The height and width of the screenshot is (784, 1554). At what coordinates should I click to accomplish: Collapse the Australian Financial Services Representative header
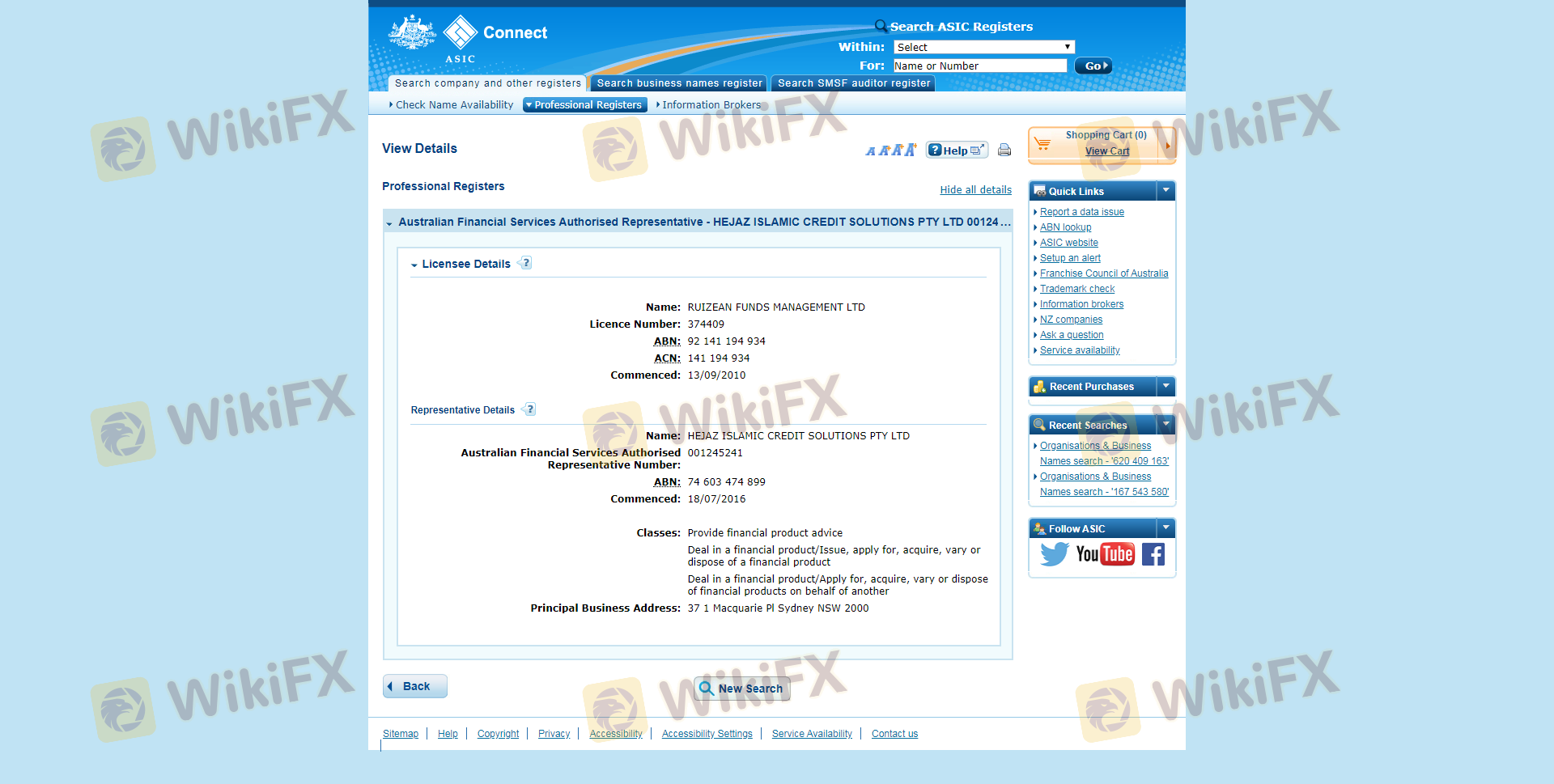click(x=389, y=222)
